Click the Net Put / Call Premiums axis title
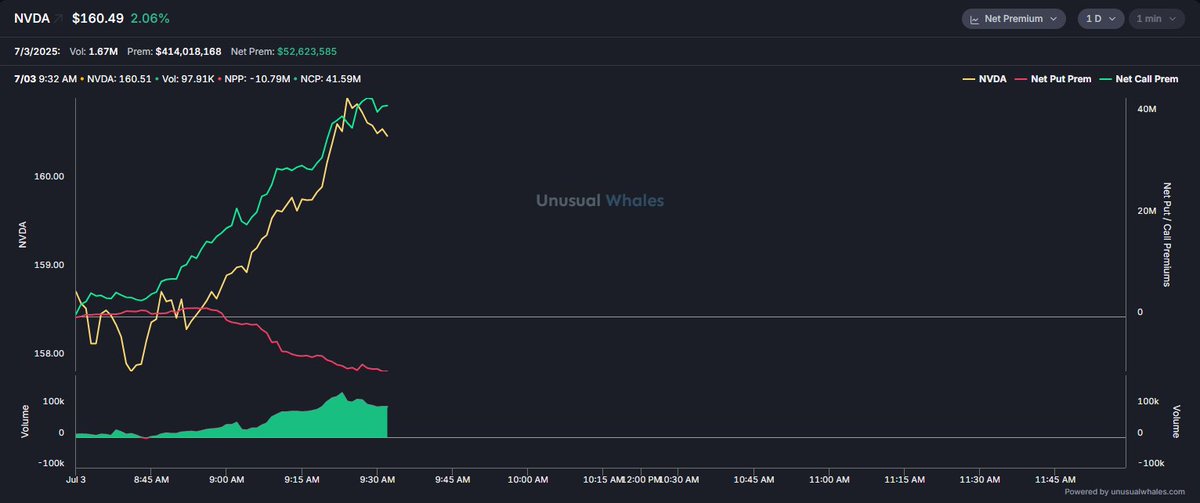This screenshot has height=503, width=1200. click(x=1166, y=235)
